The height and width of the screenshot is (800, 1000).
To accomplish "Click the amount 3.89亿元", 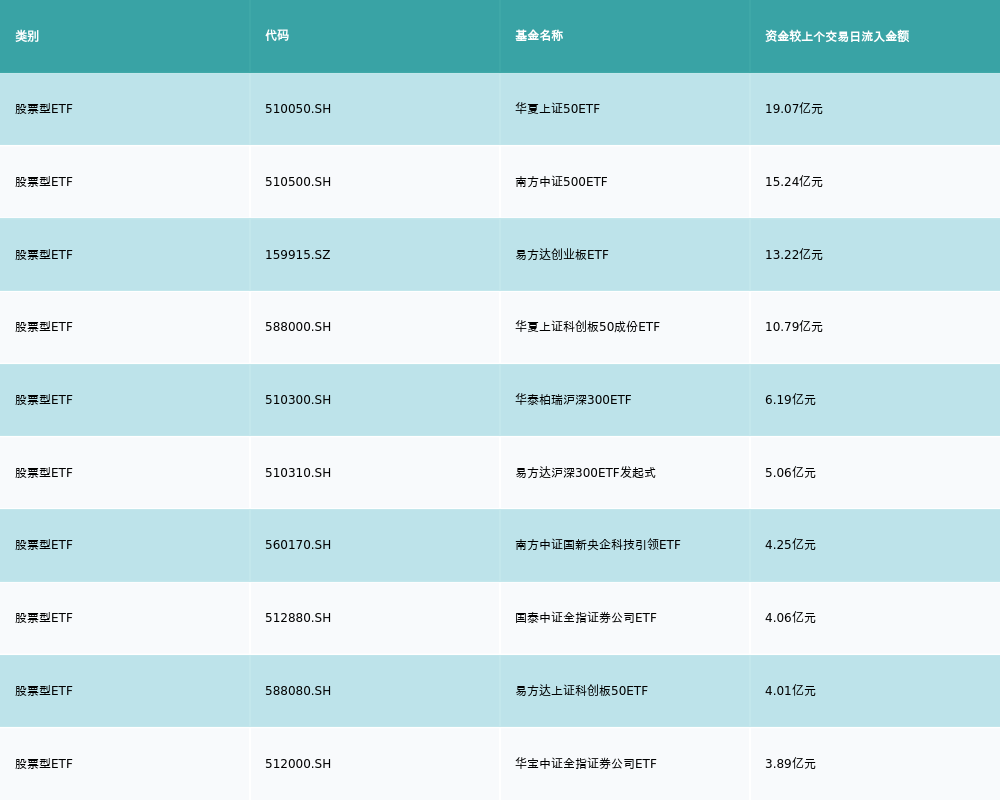I will 790,764.
